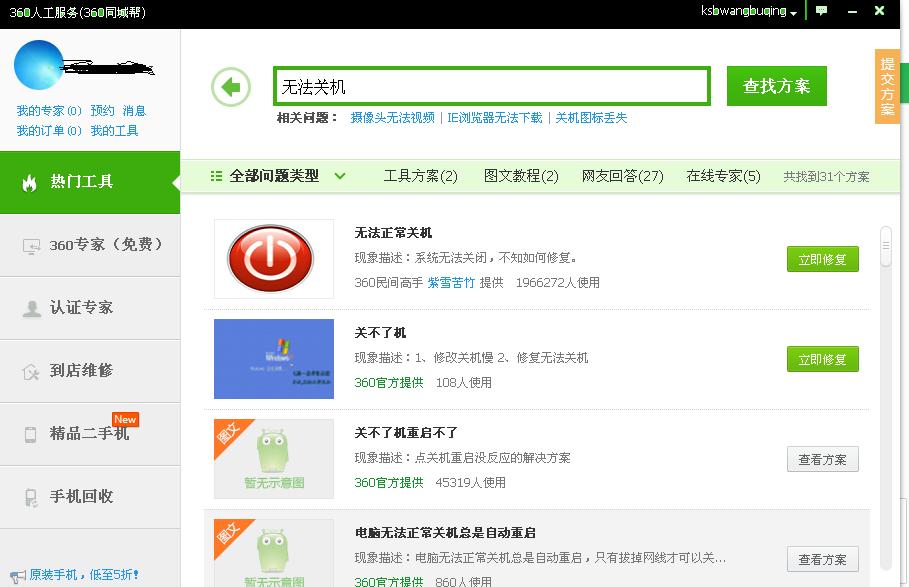Click 立即修复 for 无法正常关机
The width and height of the screenshot is (909, 587).
point(823,259)
